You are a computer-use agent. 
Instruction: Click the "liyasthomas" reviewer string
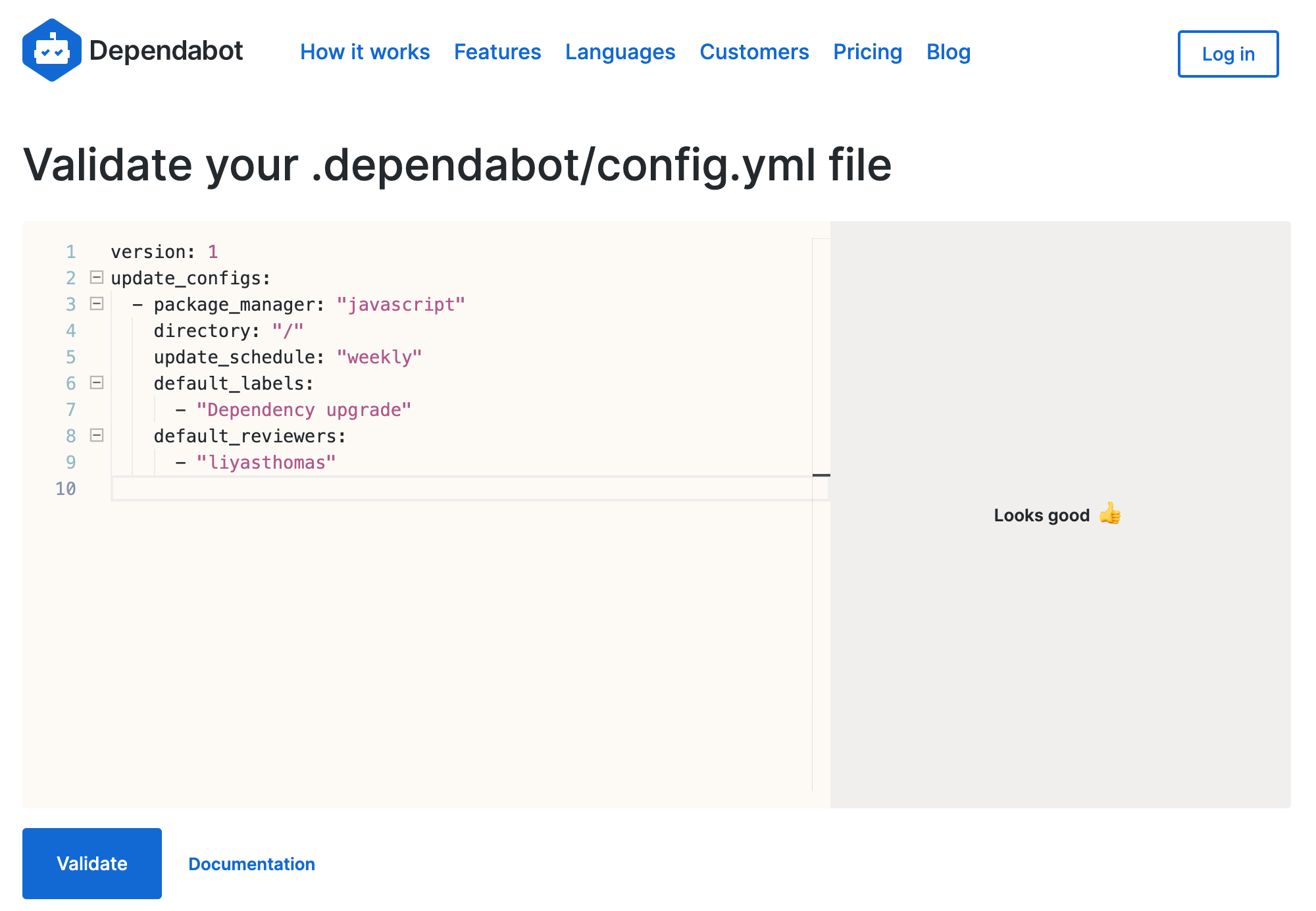[266, 462]
